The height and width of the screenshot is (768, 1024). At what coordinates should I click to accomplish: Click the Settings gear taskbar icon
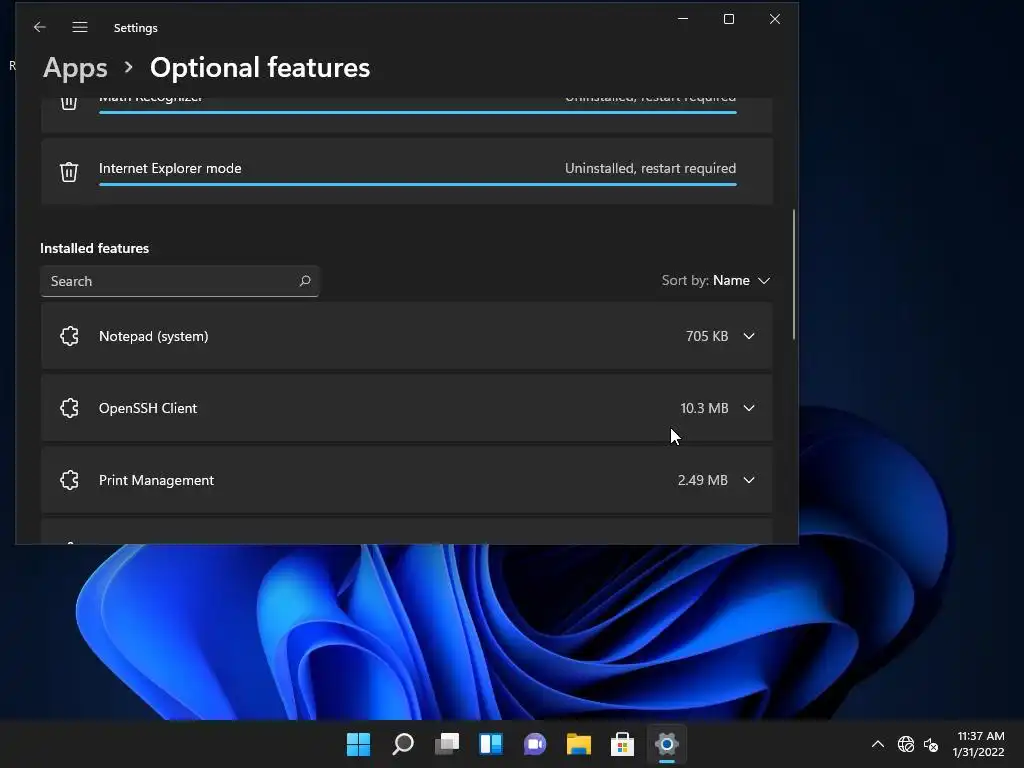click(667, 744)
